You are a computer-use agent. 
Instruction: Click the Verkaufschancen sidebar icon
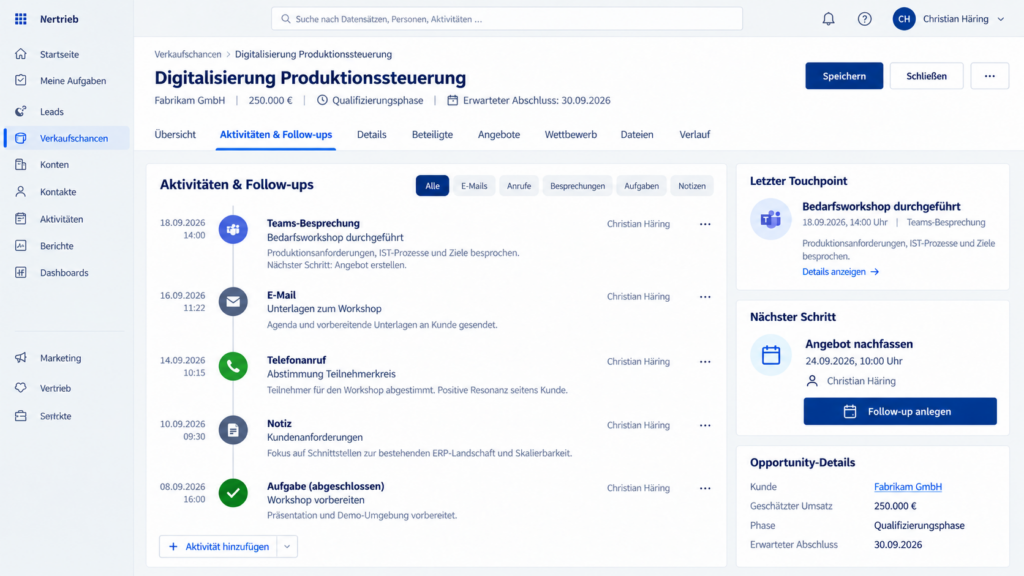(21, 138)
